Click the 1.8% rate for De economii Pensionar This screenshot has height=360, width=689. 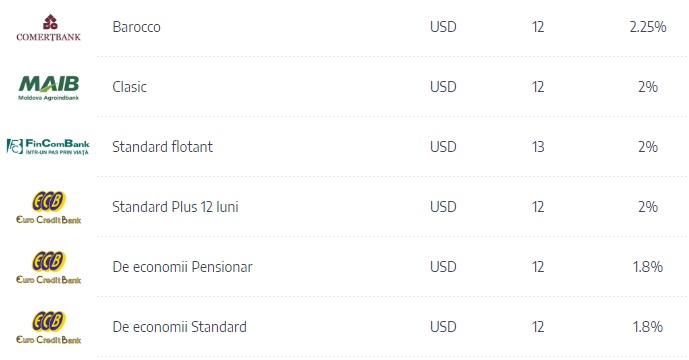(x=648, y=267)
